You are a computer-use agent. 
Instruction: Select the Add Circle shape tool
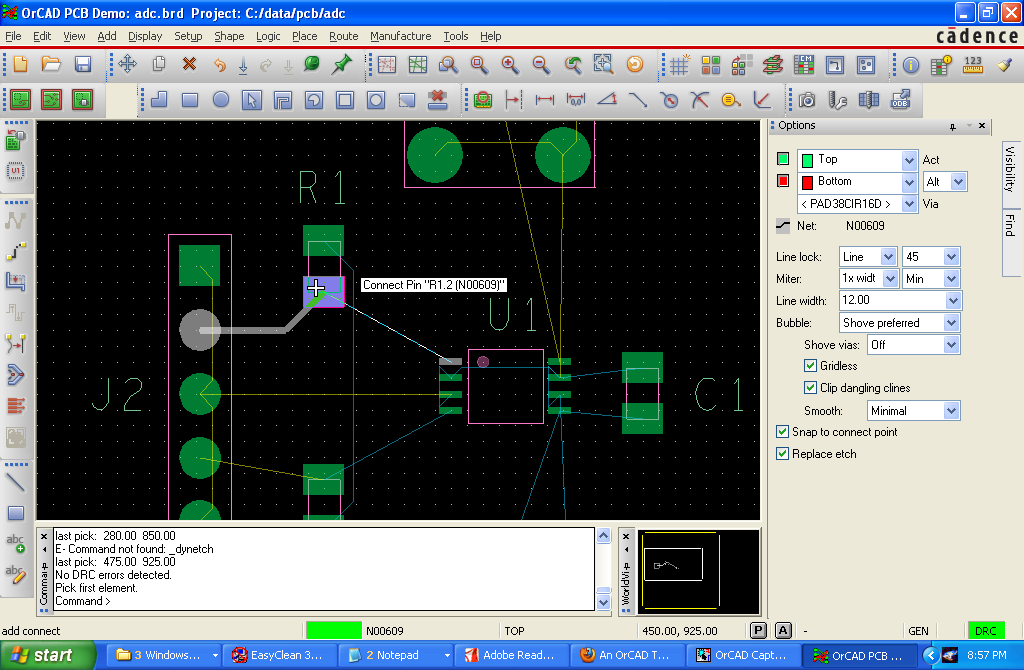(221, 100)
